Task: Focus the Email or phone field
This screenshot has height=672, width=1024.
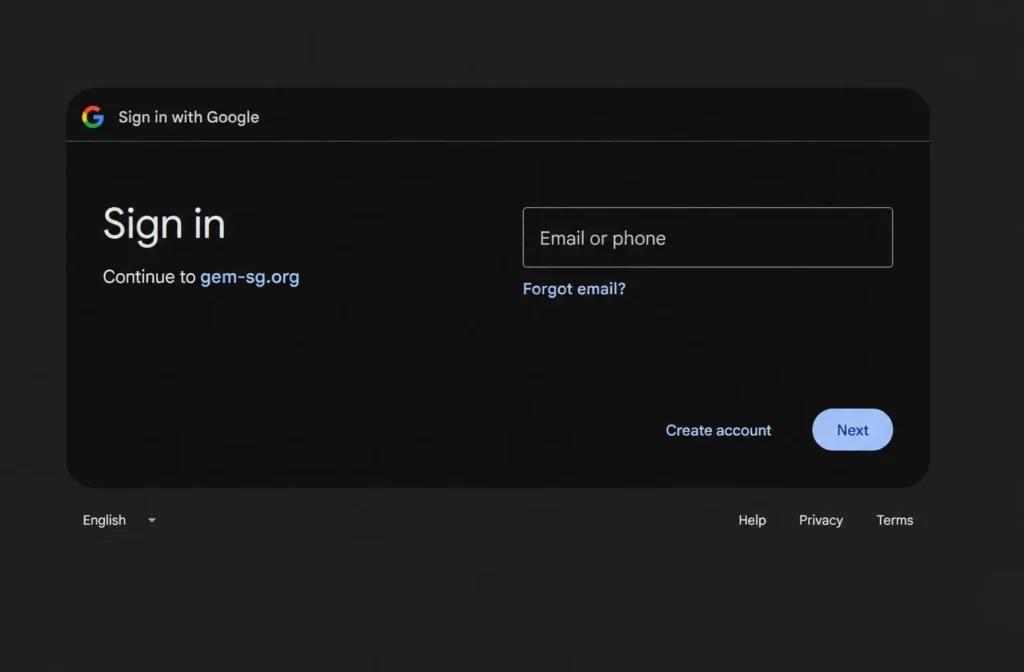Action: (x=707, y=237)
